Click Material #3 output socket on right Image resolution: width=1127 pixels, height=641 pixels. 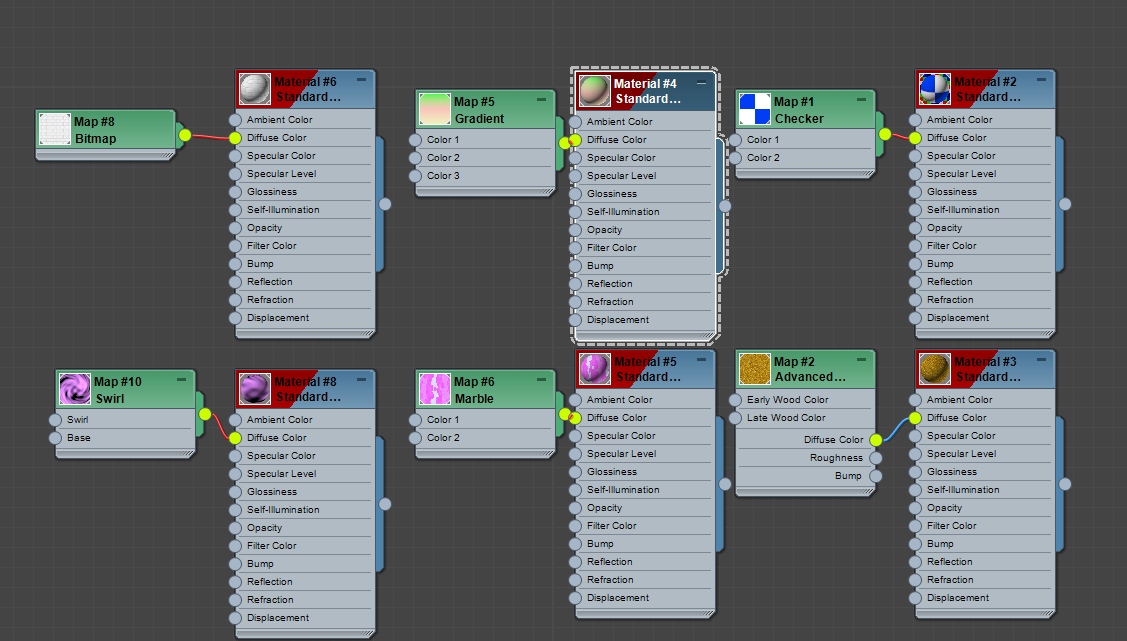pyautogui.click(x=1065, y=484)
